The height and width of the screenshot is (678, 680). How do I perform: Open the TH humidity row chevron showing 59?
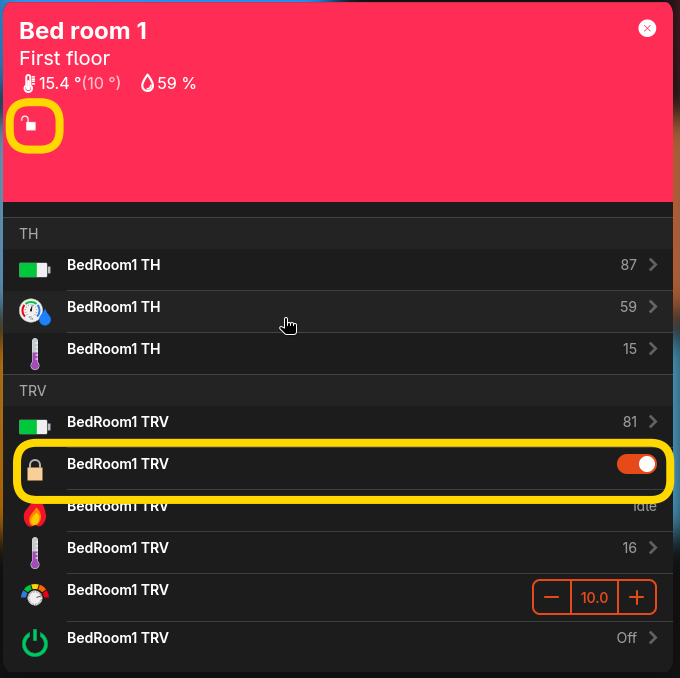(653, 307)
